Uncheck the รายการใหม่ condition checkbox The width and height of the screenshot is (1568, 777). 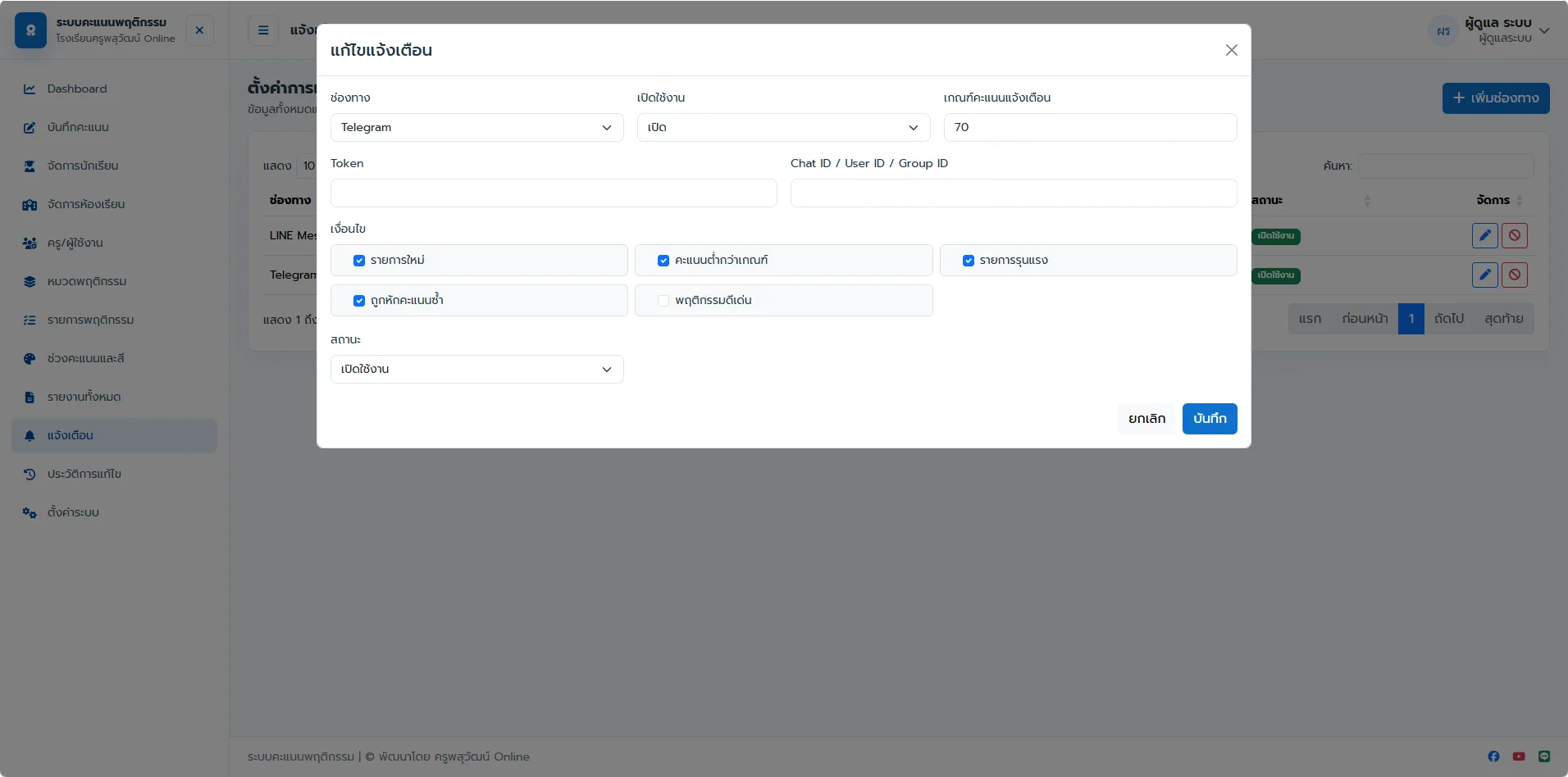359,261
